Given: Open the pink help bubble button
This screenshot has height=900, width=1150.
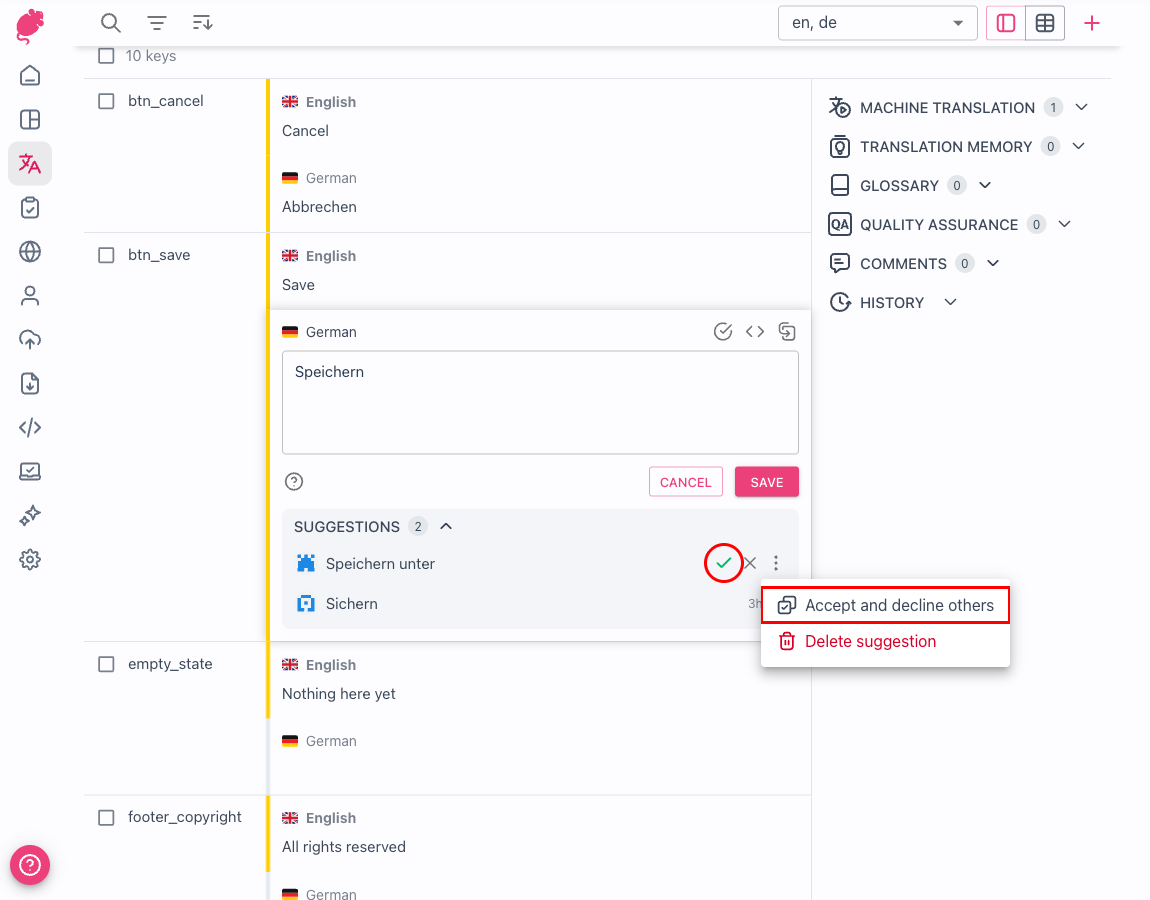Looking at the screenshot, I should pyautogui.click(x=30, y=866).
